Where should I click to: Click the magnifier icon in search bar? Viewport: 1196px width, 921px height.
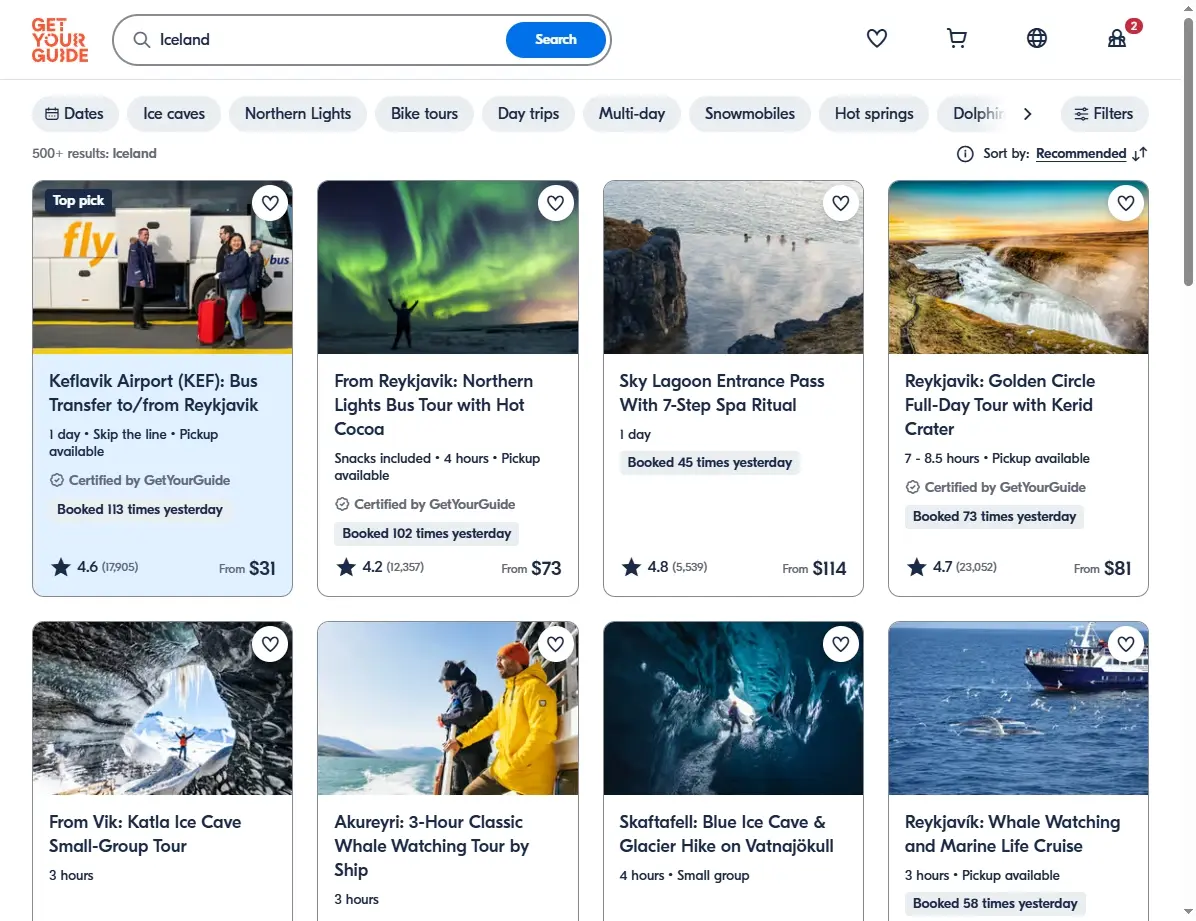pyautogui.click(x=142, y=40)
